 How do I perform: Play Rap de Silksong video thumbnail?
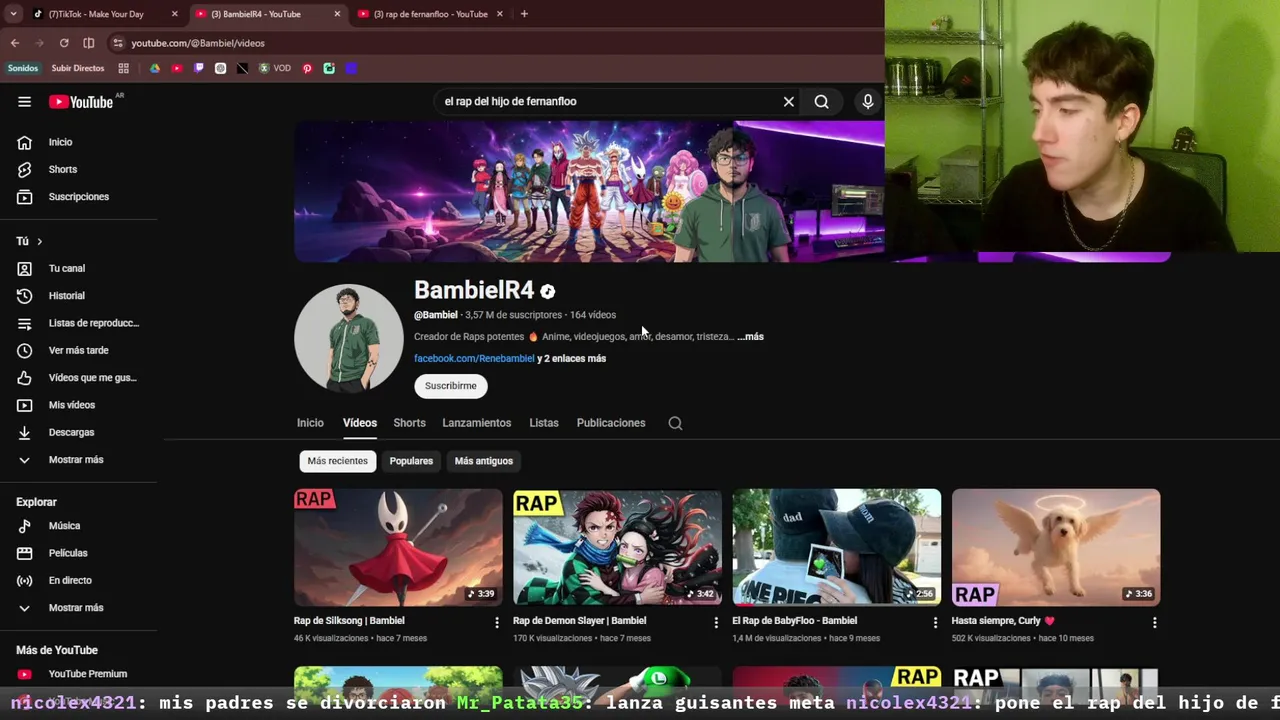[398, 547]
